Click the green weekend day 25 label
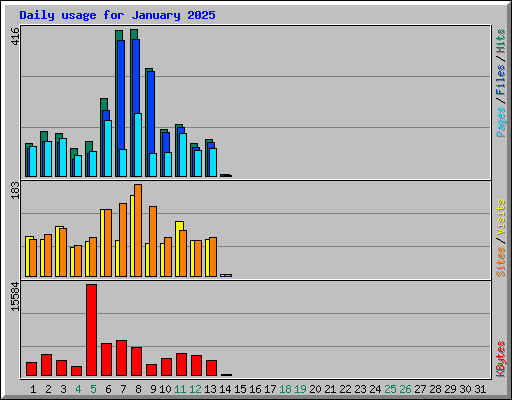 click(390, 389)
